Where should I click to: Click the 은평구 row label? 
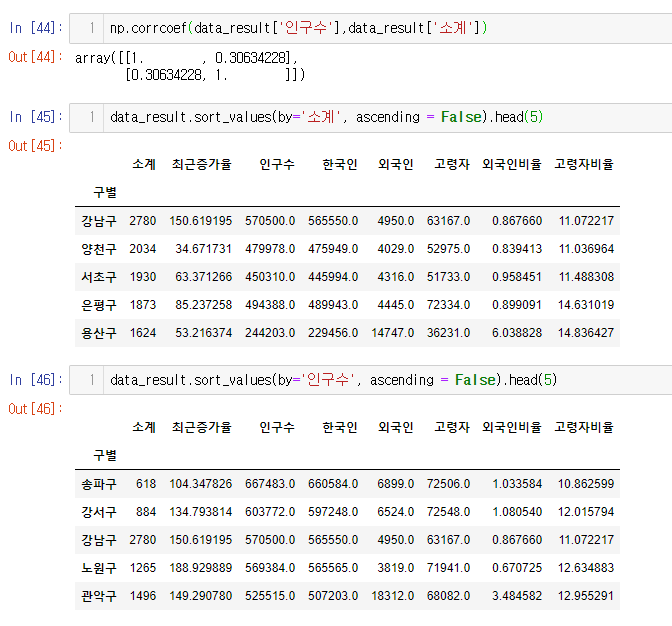point(98,304)
